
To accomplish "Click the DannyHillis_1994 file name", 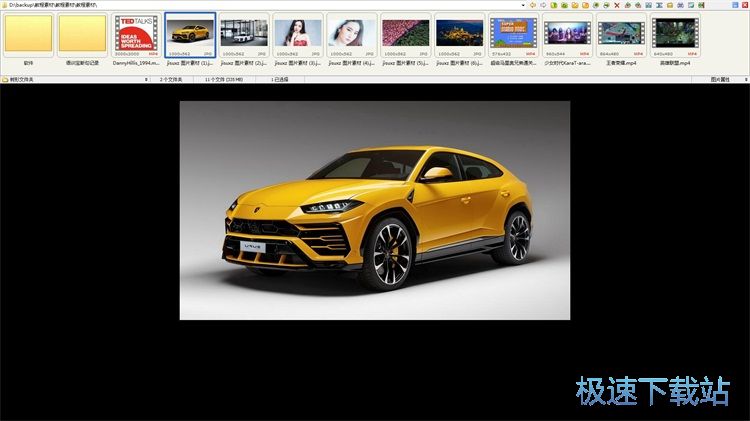I will (x=136, y=63).
